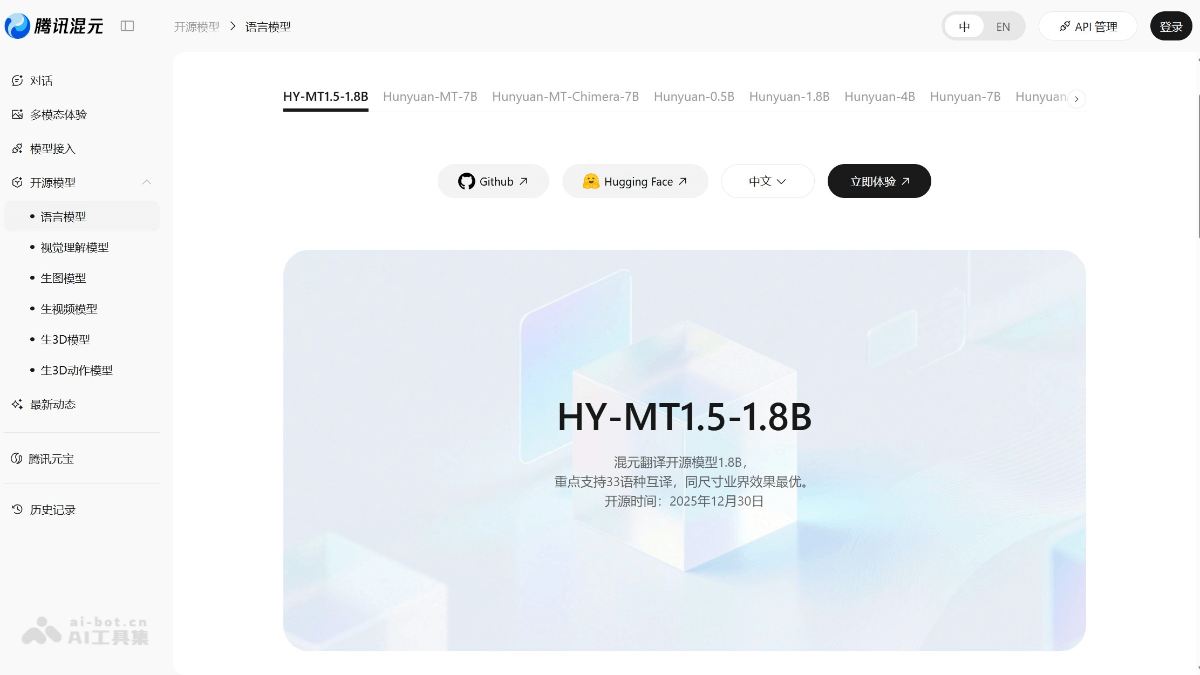Show more model tabs with right arrow
Image resolution: width=1200 pixels, height=675 pixels.
pos(1076,99)
